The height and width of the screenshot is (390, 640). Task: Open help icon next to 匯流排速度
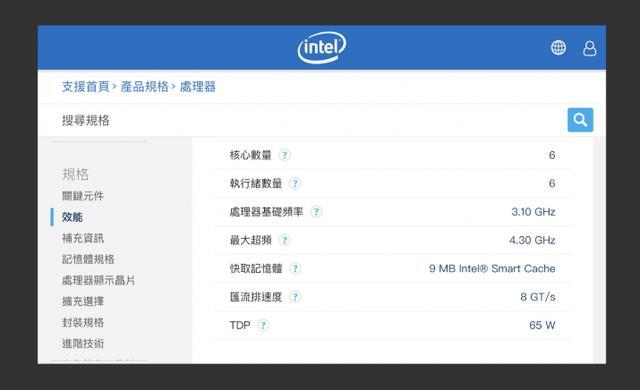295,297
